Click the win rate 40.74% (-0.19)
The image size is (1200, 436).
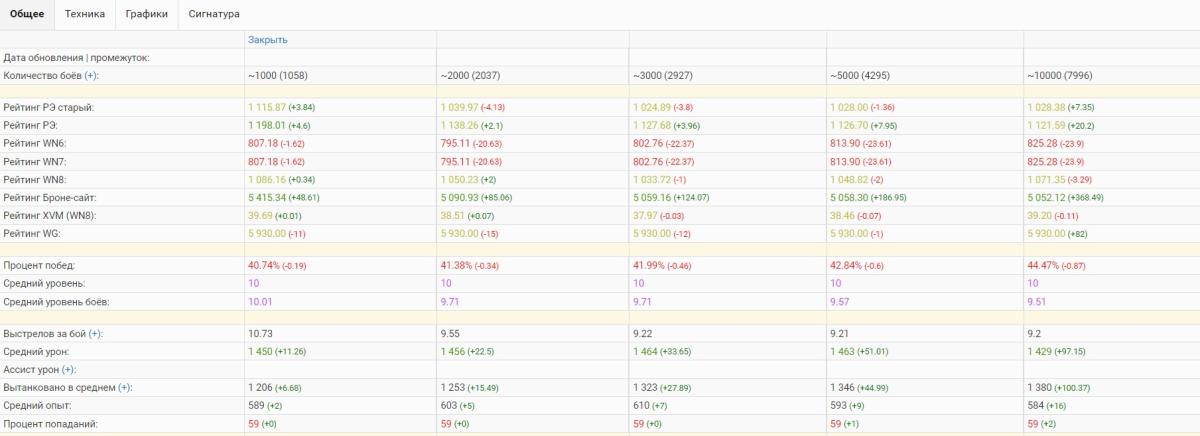[x=278, y=266]
